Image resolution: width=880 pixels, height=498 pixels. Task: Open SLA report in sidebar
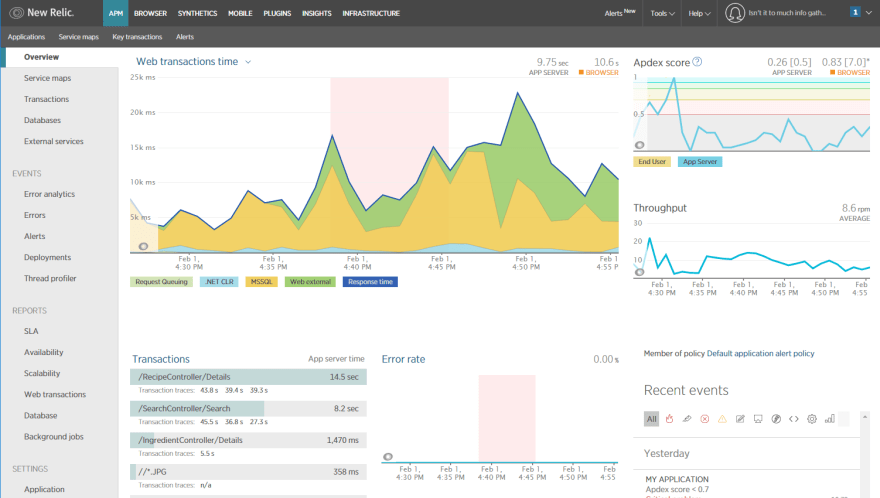pos(31,331)
